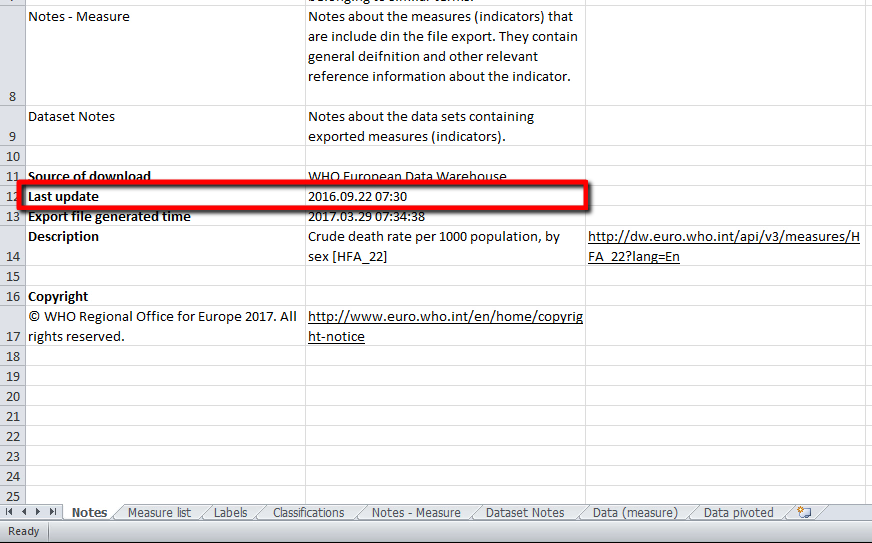
Task: Switch to the Classifications sheet tab
Action: click(x=309, y=512)
